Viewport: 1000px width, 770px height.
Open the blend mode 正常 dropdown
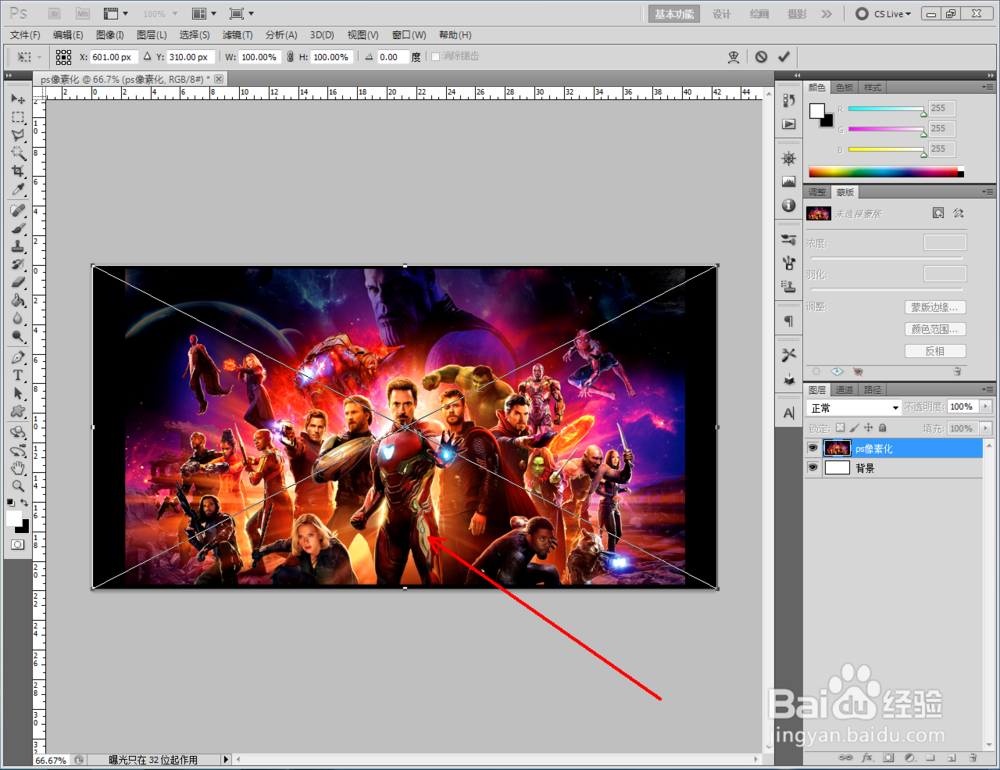point(854,408)
